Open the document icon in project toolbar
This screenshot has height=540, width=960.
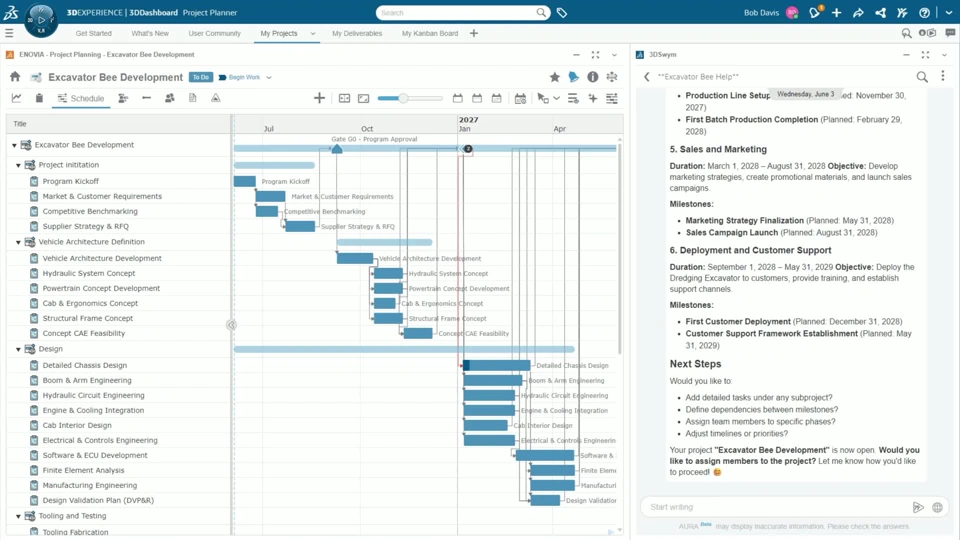[x=193, y=98]
